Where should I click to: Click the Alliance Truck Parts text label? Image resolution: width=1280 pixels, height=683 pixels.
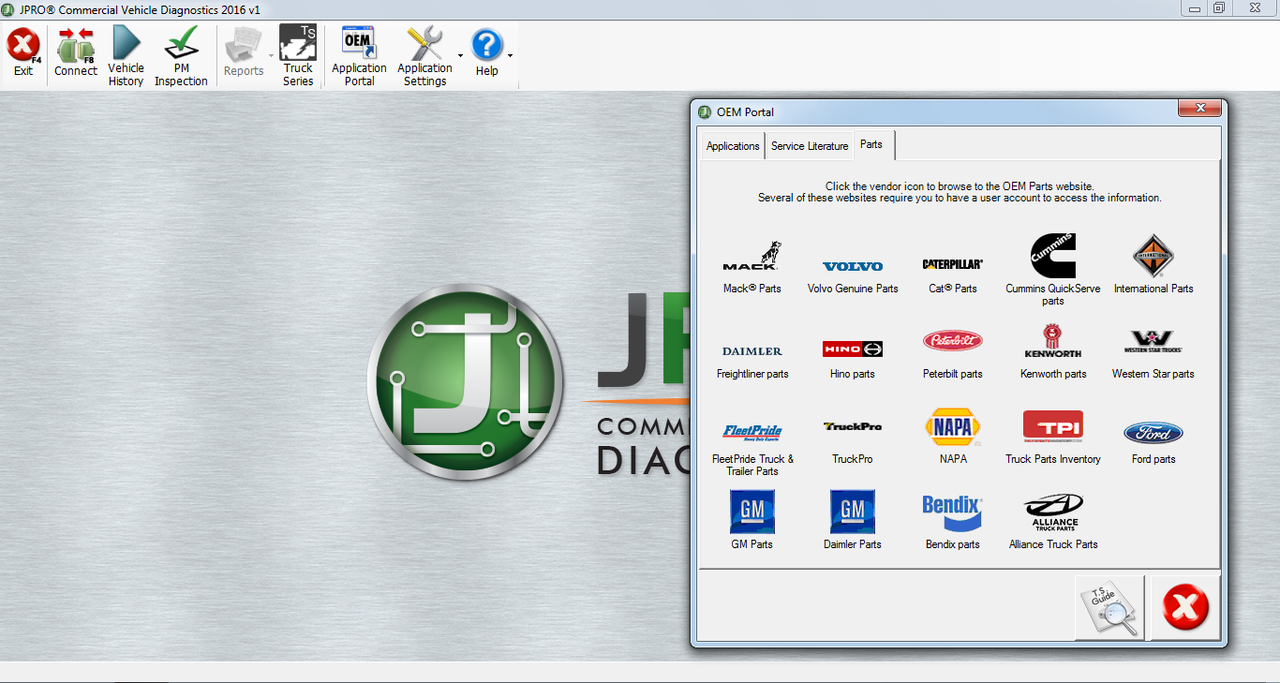coord(1053,545)
